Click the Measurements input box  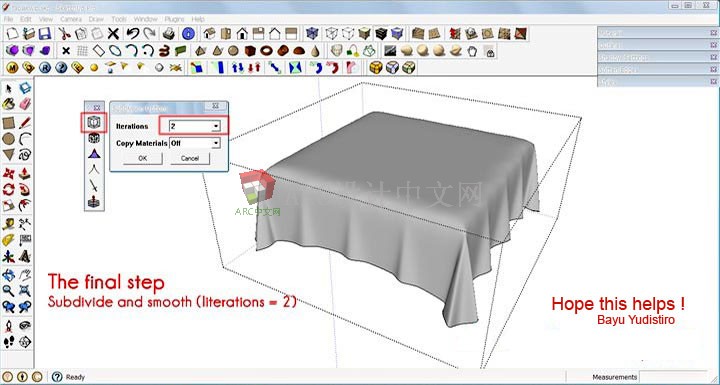(673, 377)
